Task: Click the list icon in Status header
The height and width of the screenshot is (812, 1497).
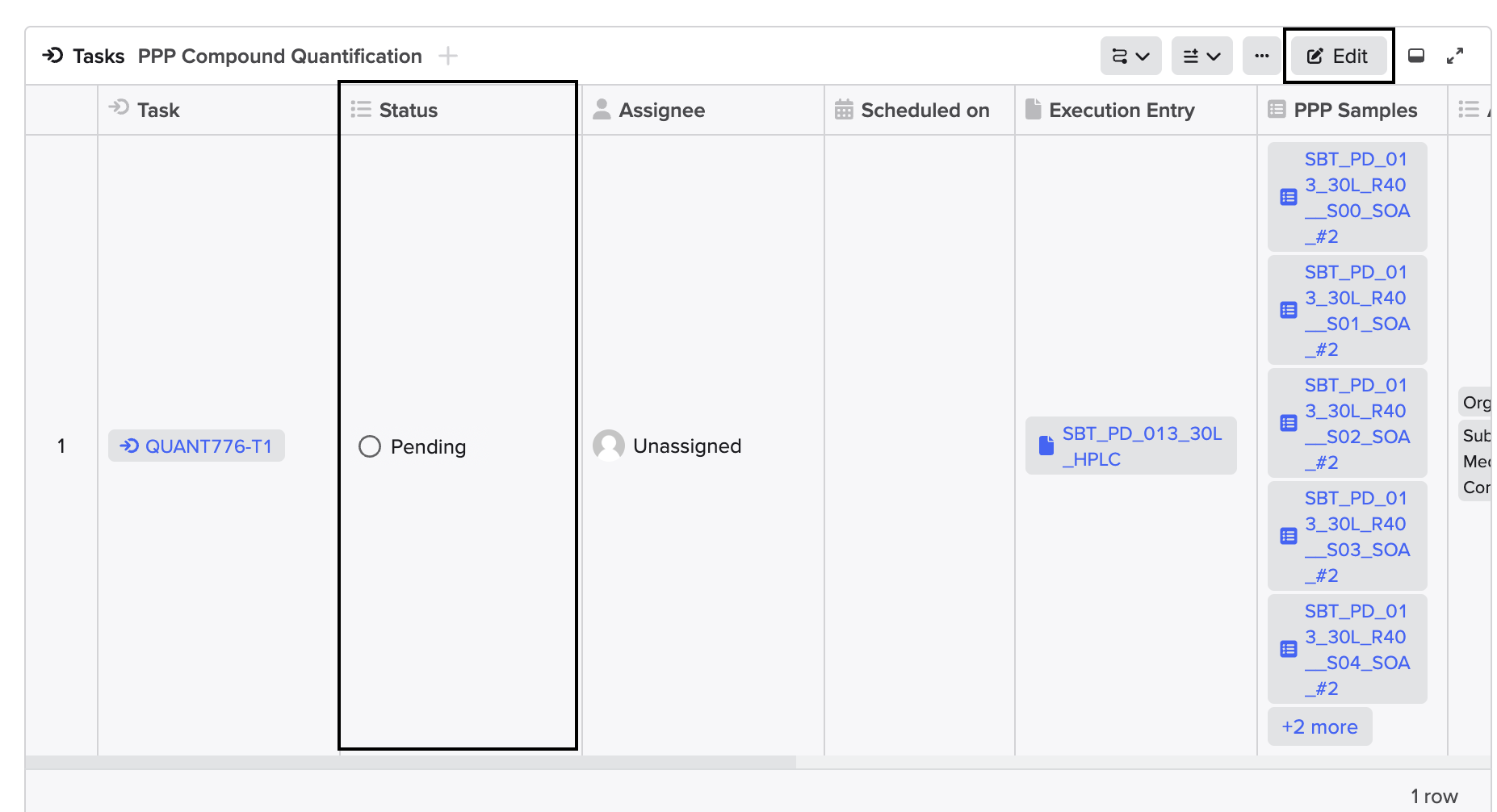Action: [361, 109]
